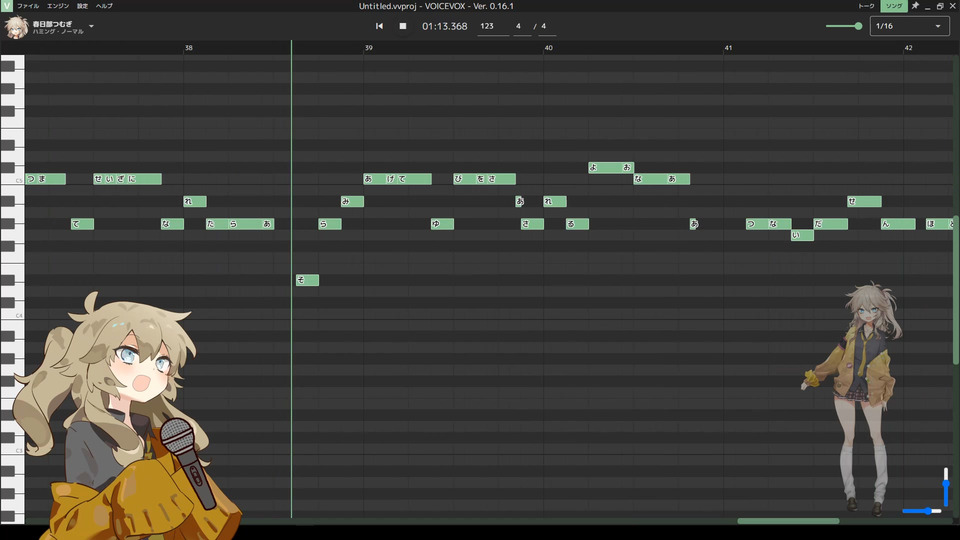
Task: Click measure 40 on the ruler
Action: pos(549,48)
